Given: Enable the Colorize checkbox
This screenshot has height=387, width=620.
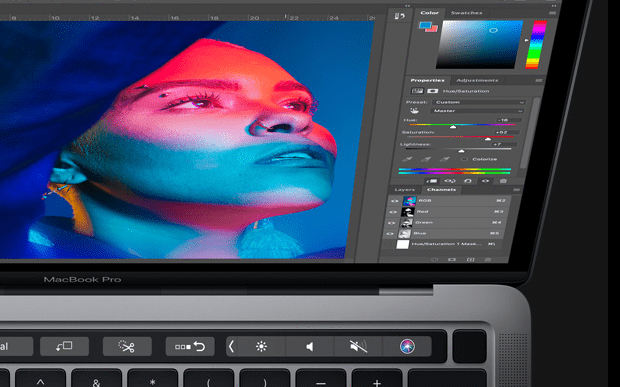Looking at the screenshot, I should [x=464, y=159].
